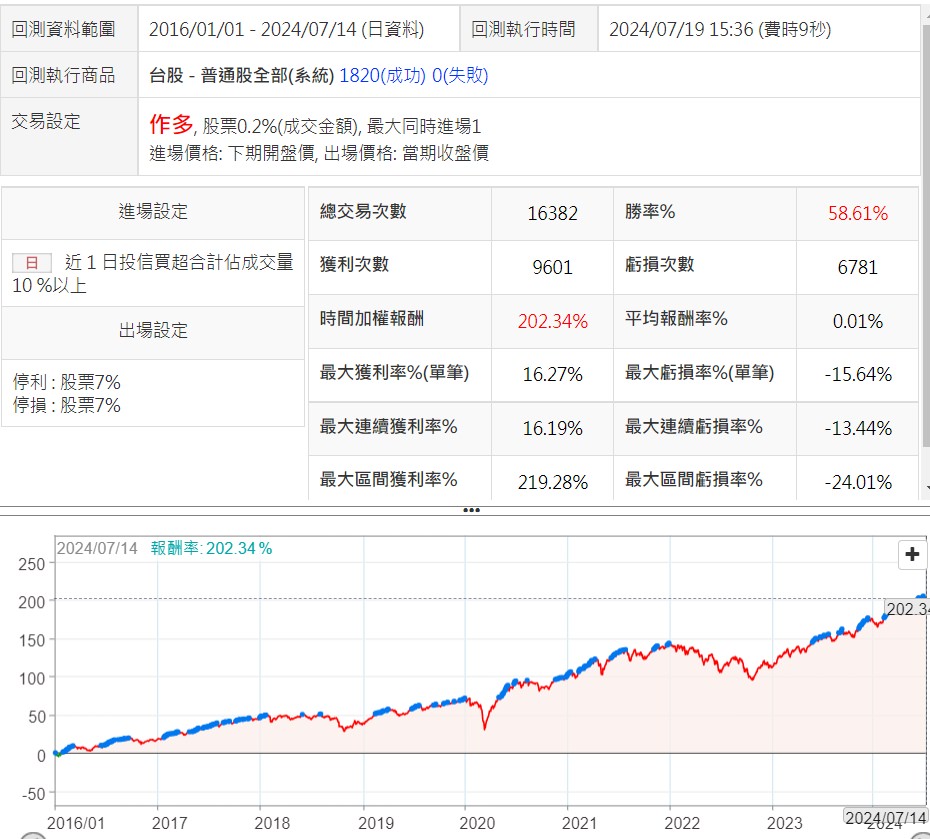Click the 作多 long position label
Image resolution: width=930 pixels, height=839 pixels.
171,125
